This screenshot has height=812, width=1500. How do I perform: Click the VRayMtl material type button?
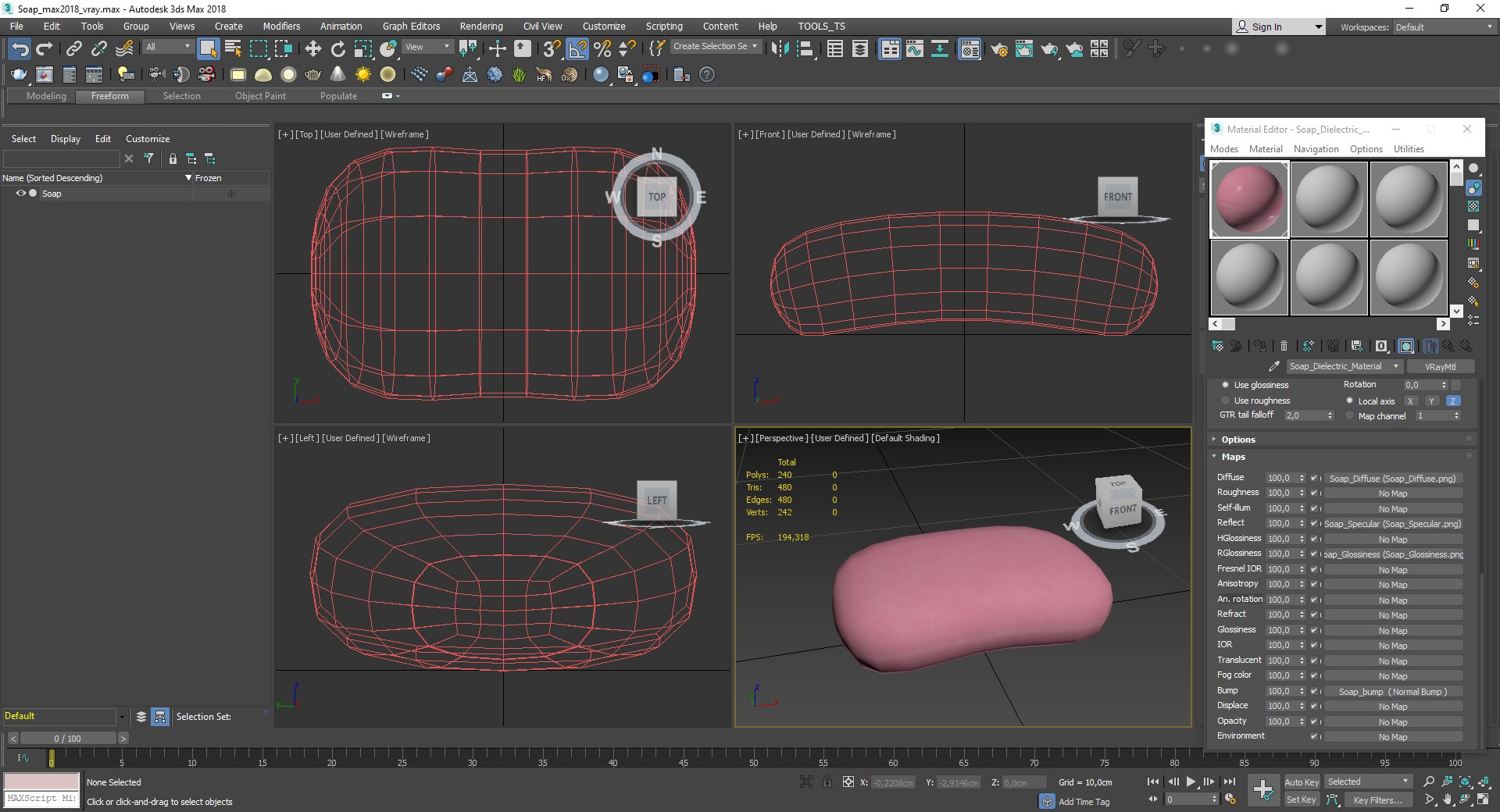coord(1440,366)
